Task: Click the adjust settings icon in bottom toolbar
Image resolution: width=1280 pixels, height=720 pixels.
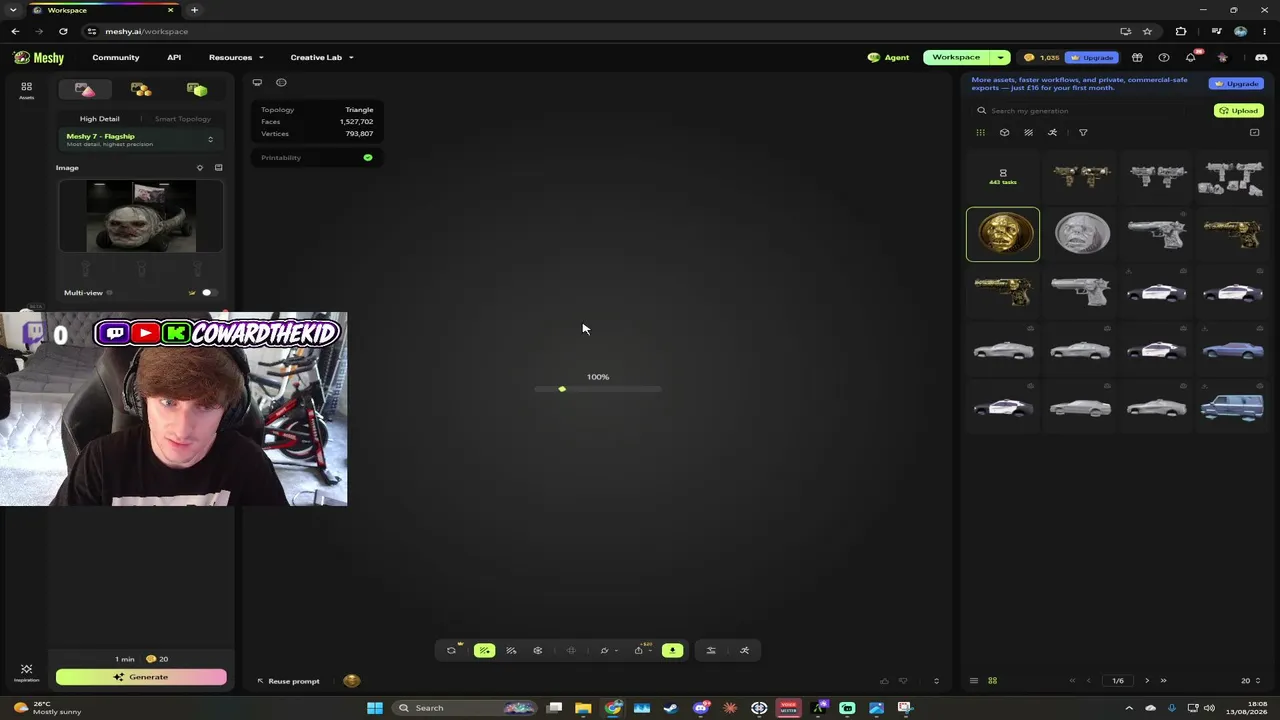Action: (x=711, y=651)
